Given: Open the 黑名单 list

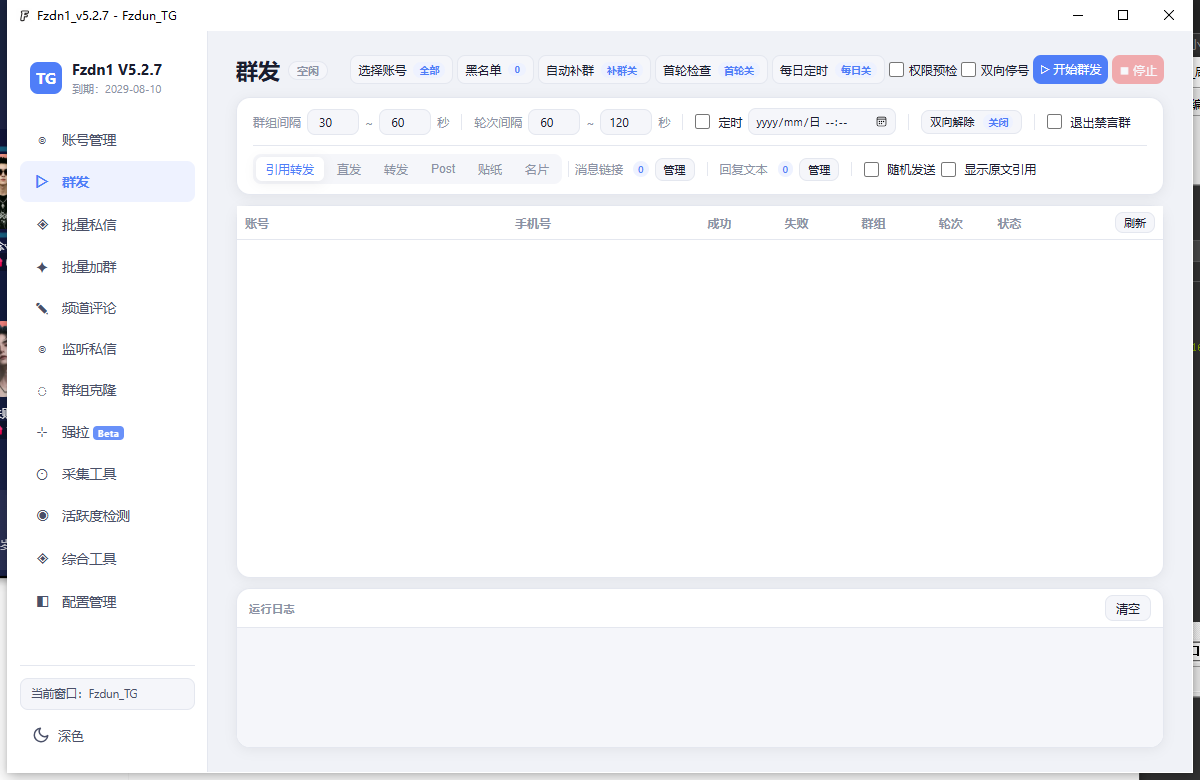Looking at the screenshot, I should coord(495,70).
